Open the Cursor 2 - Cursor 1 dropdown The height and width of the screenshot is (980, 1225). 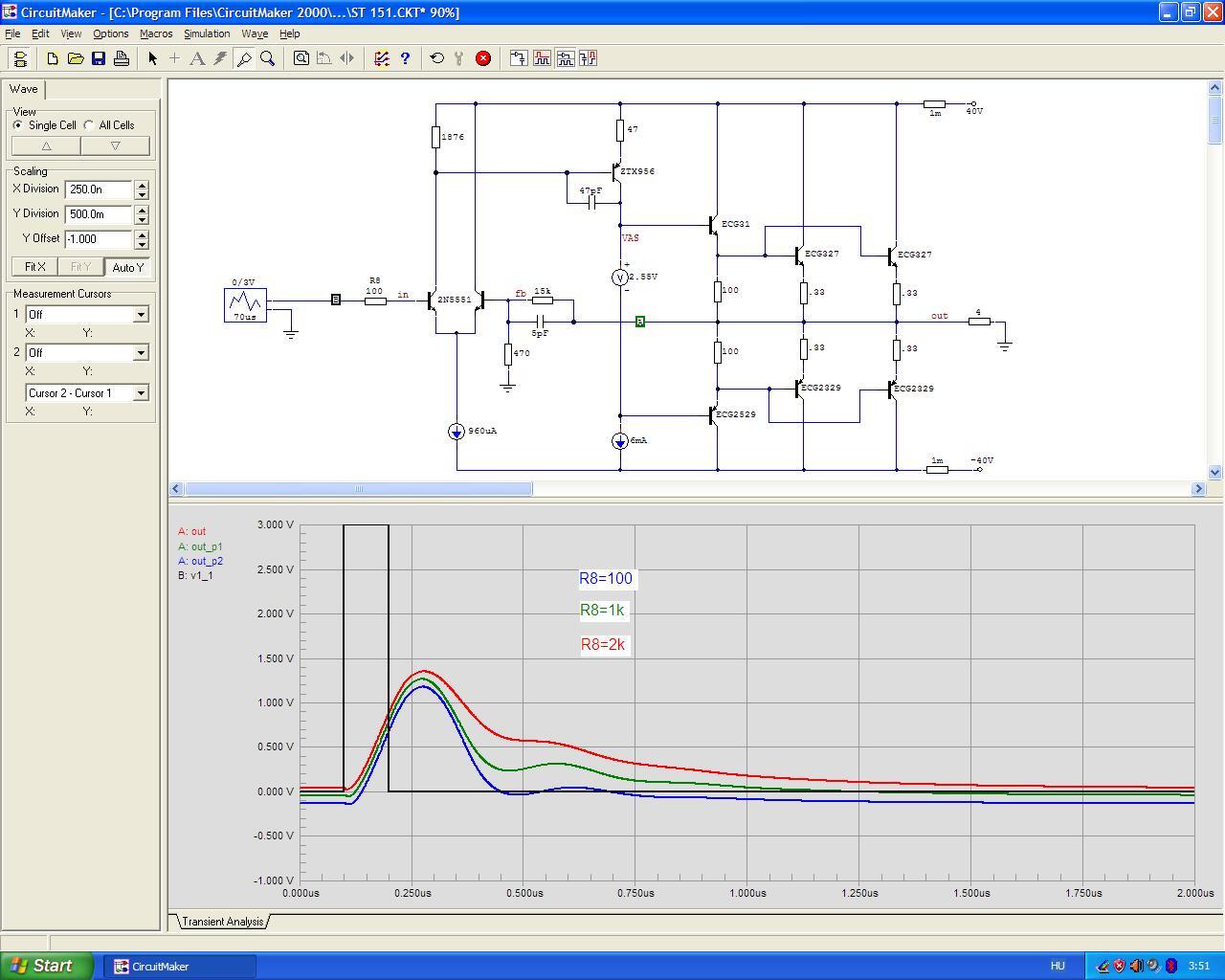[141, 392]
